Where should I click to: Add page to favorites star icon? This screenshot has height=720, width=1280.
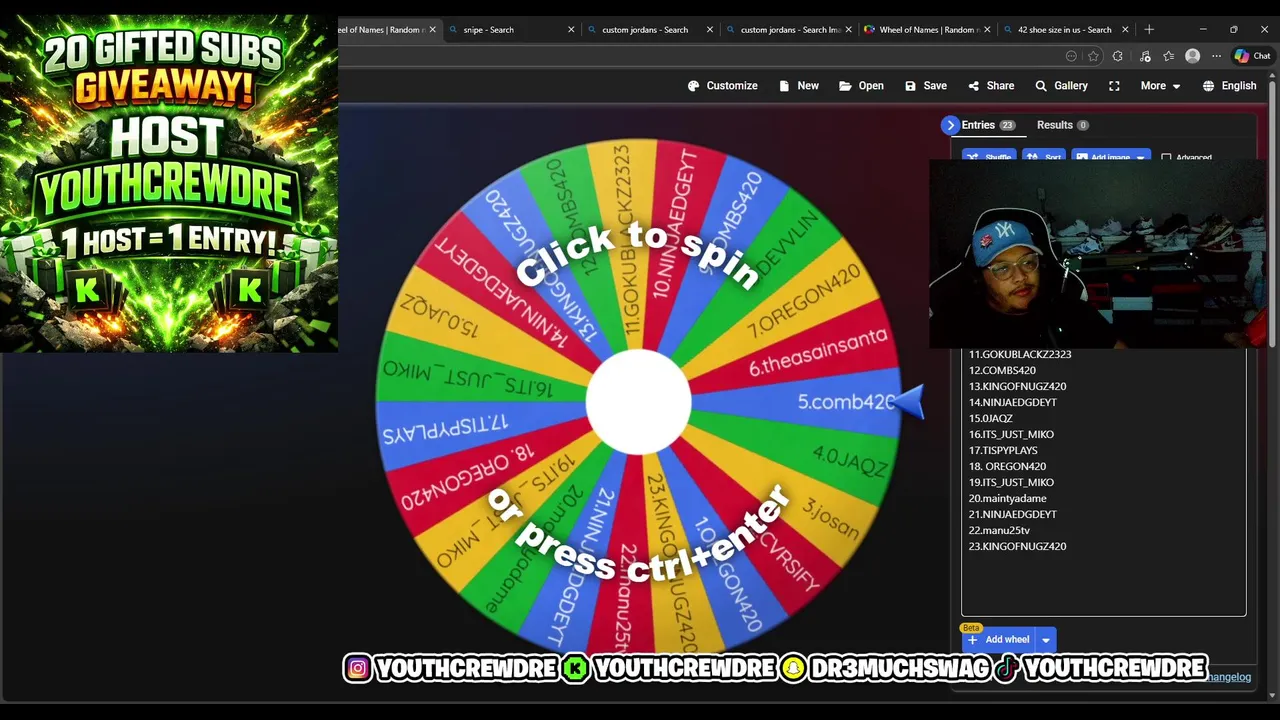pyautogui.click(x=1094, y=56)
